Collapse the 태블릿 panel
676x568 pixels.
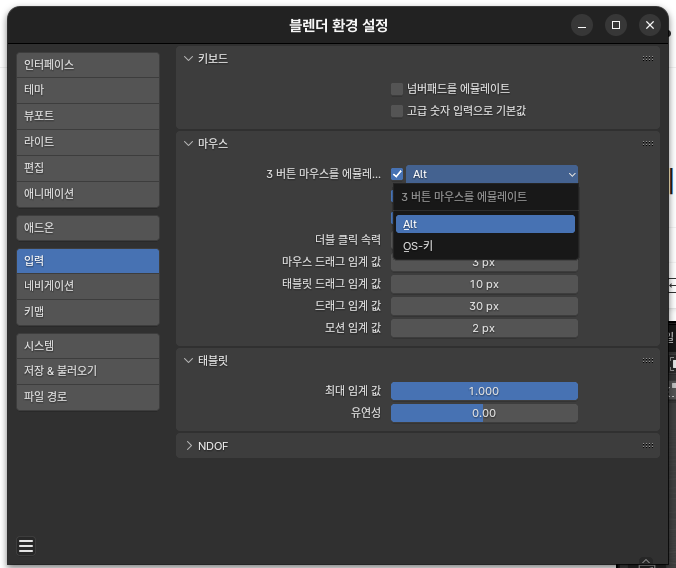pyautogui.click(x=188, y=361)
